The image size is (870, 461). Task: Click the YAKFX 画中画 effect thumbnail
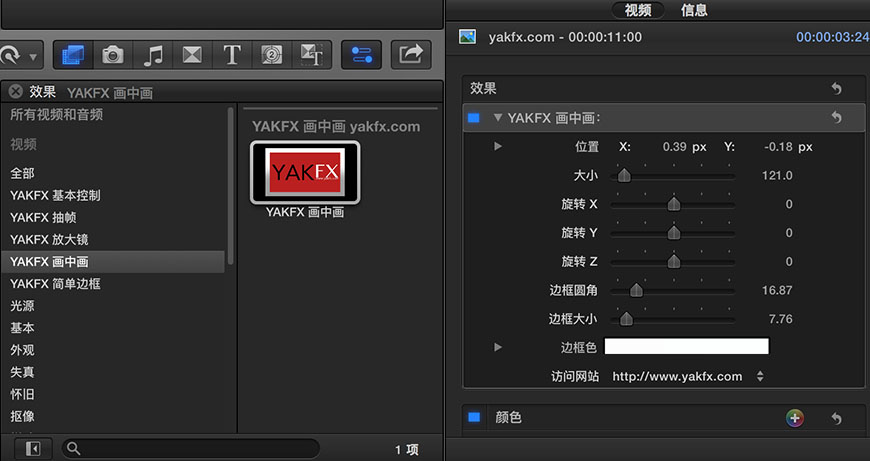click(x=305, y=173)
